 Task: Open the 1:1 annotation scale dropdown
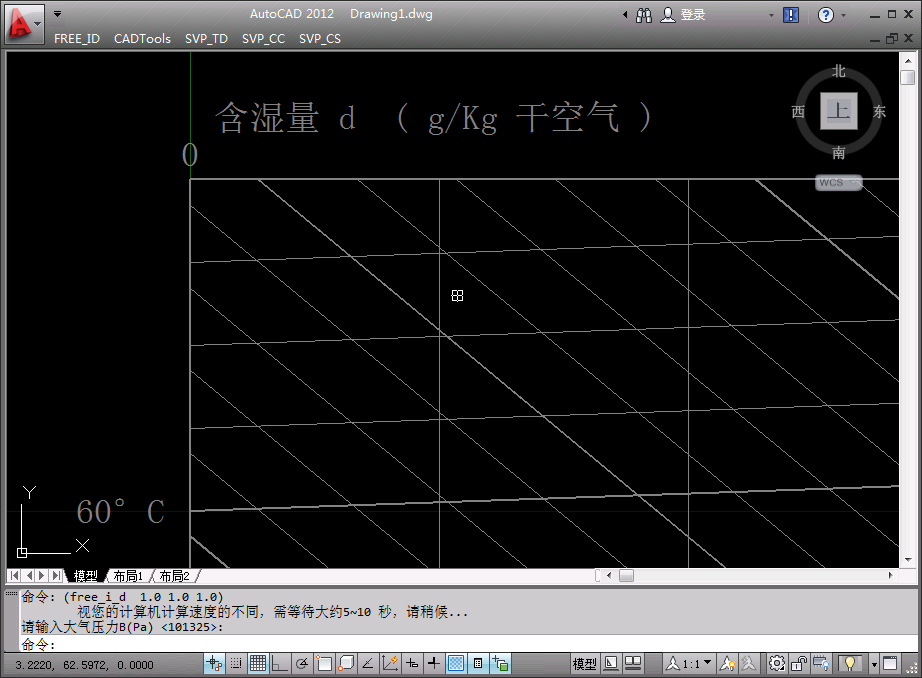pos(689,664)
